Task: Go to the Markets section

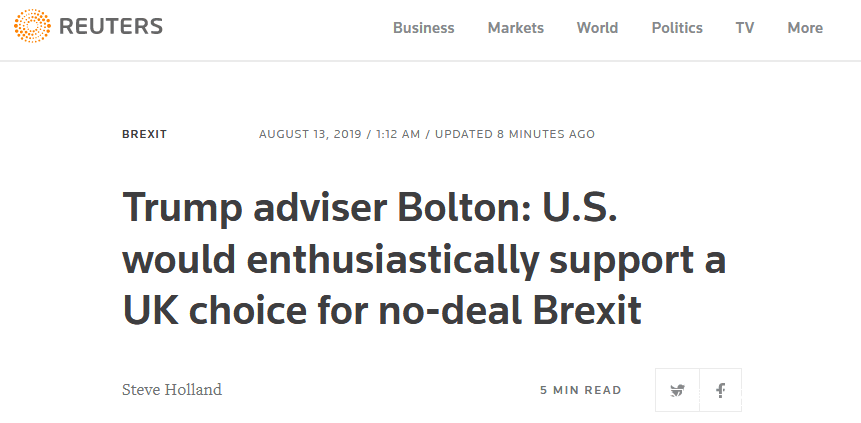Action: click(515, 28)
